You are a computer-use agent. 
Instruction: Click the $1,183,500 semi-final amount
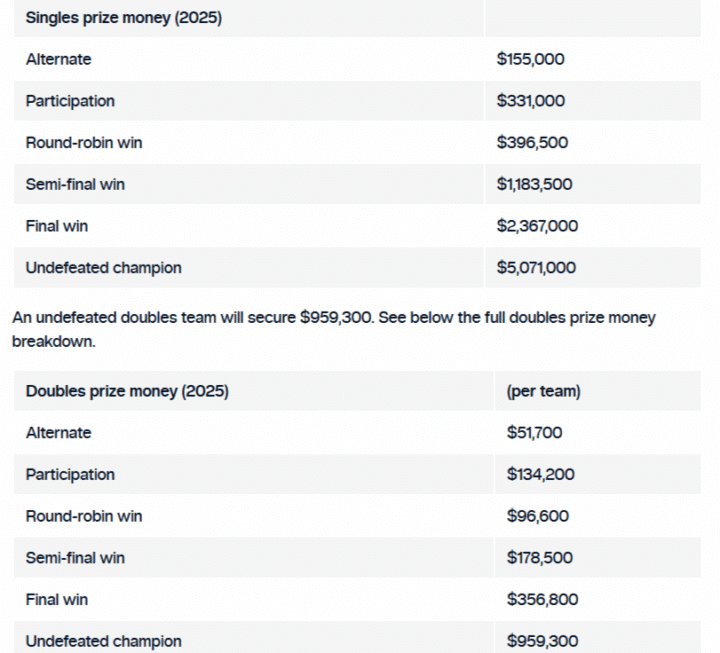534,185
